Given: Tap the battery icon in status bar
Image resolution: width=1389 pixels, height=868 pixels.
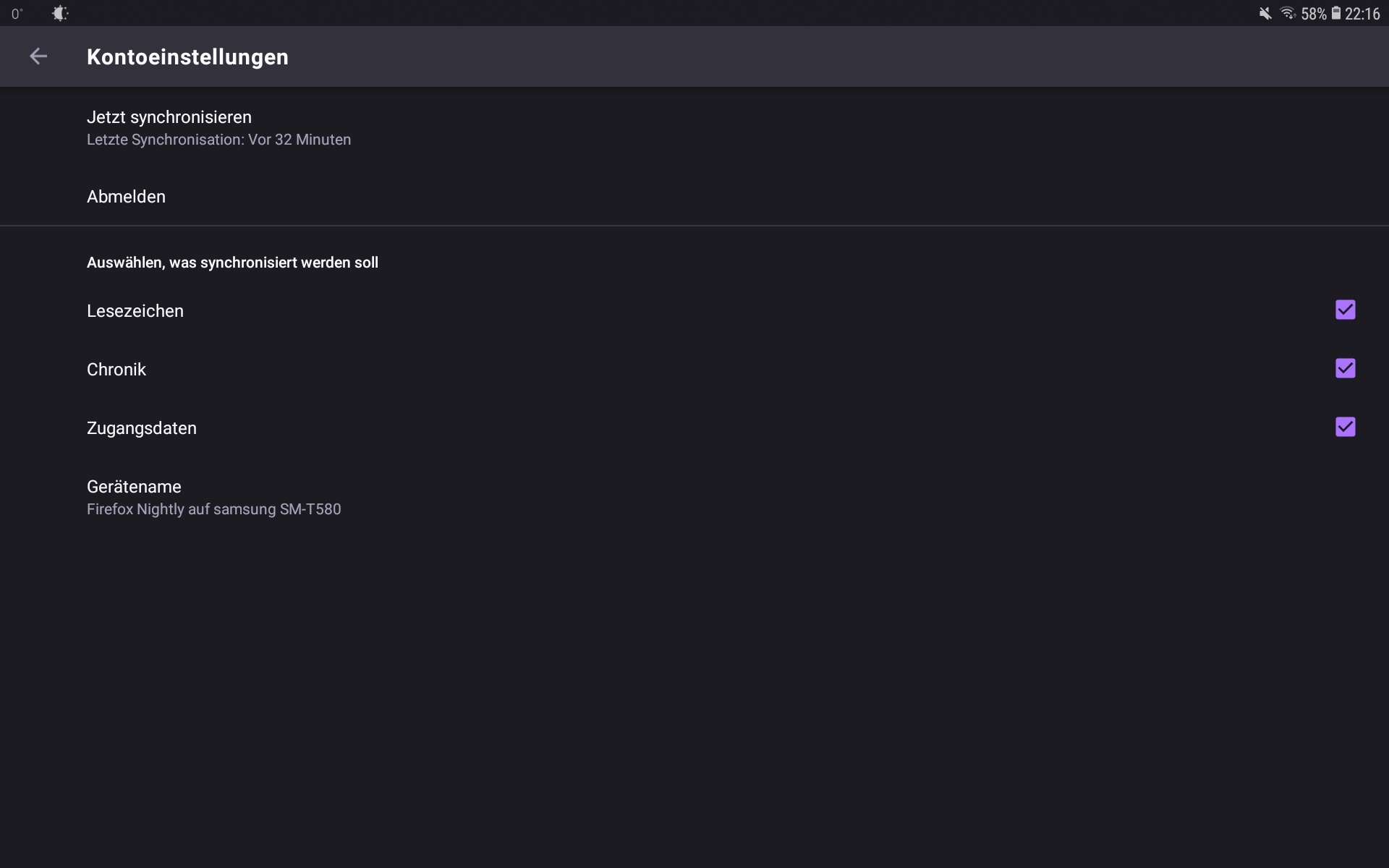Looking at the screenshot, I should 1335,14.
